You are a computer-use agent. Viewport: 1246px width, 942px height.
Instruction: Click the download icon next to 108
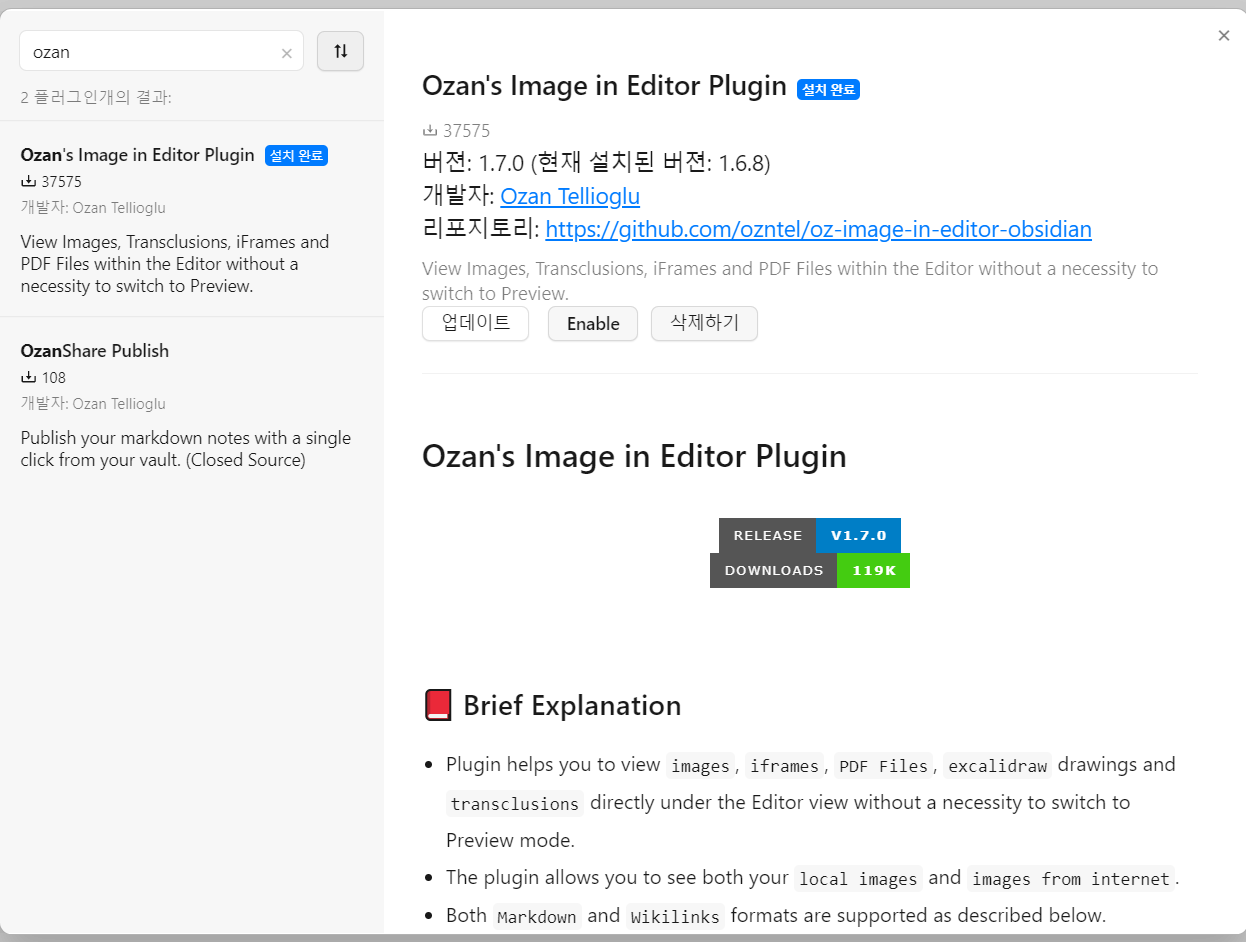pos(28,378)
